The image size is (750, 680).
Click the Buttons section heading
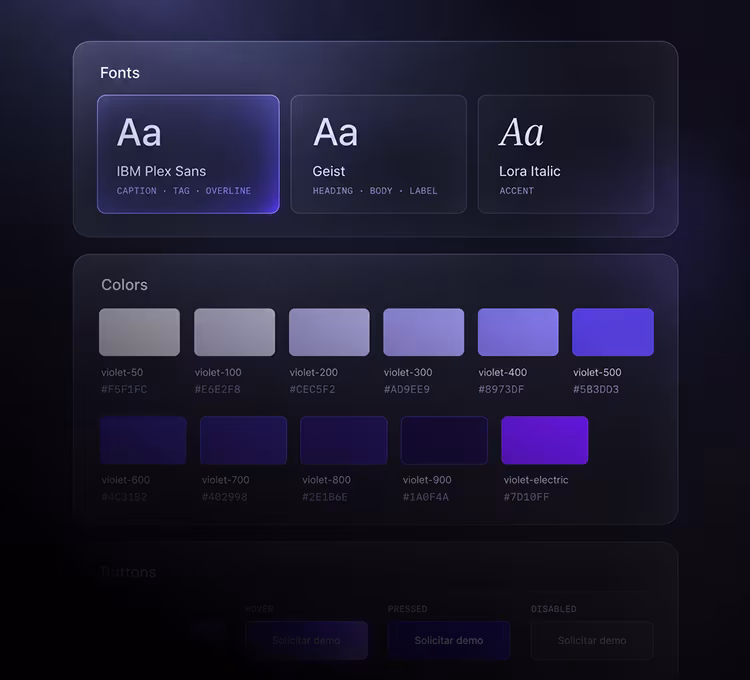coord(128,572)
